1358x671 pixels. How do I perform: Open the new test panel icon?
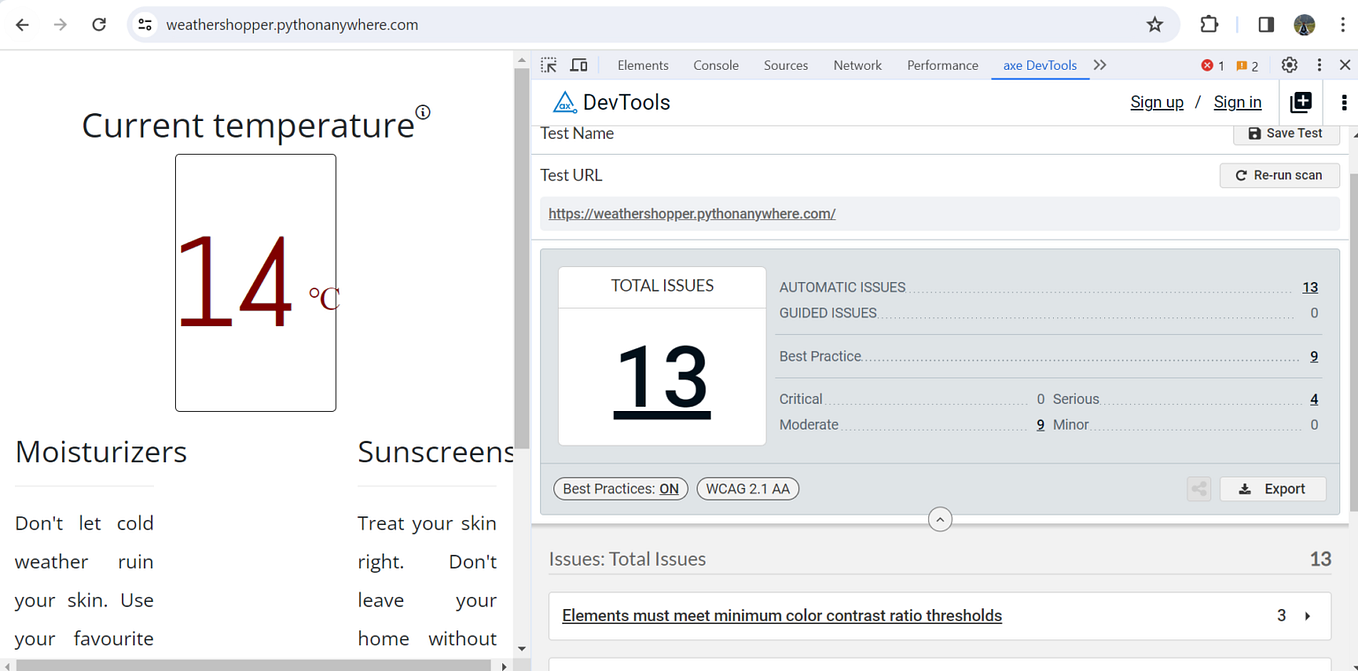point(1300,101)
